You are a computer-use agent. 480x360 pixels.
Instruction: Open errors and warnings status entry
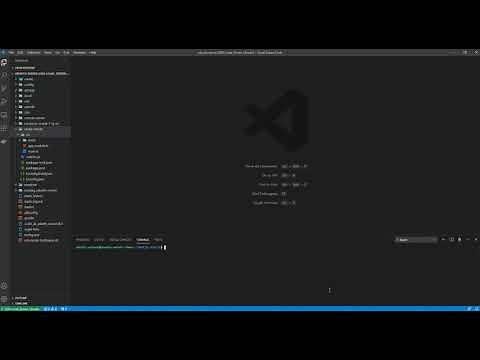pos(51,309)
